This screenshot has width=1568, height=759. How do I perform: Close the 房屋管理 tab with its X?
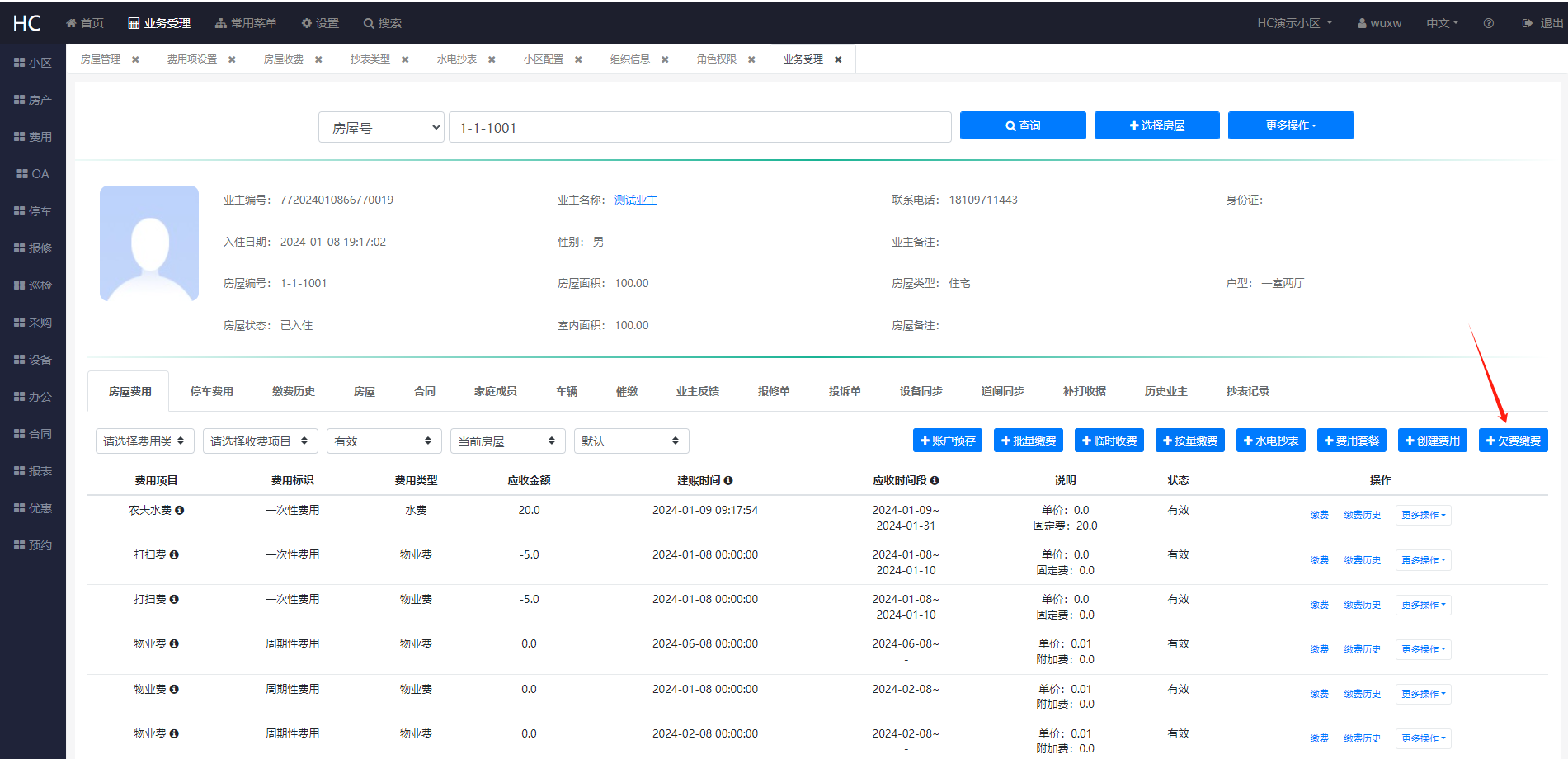click(135, 59)
